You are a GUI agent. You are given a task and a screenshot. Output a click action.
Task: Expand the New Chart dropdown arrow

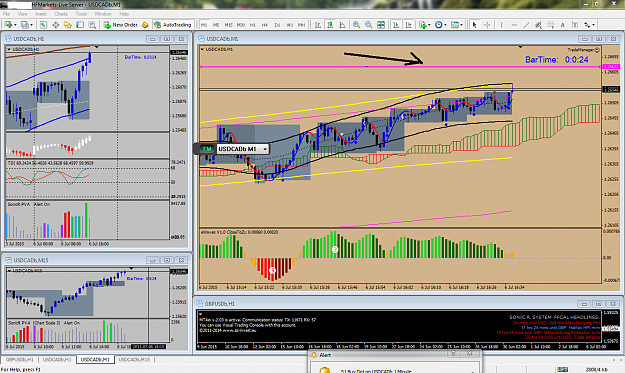coord(15,25)
